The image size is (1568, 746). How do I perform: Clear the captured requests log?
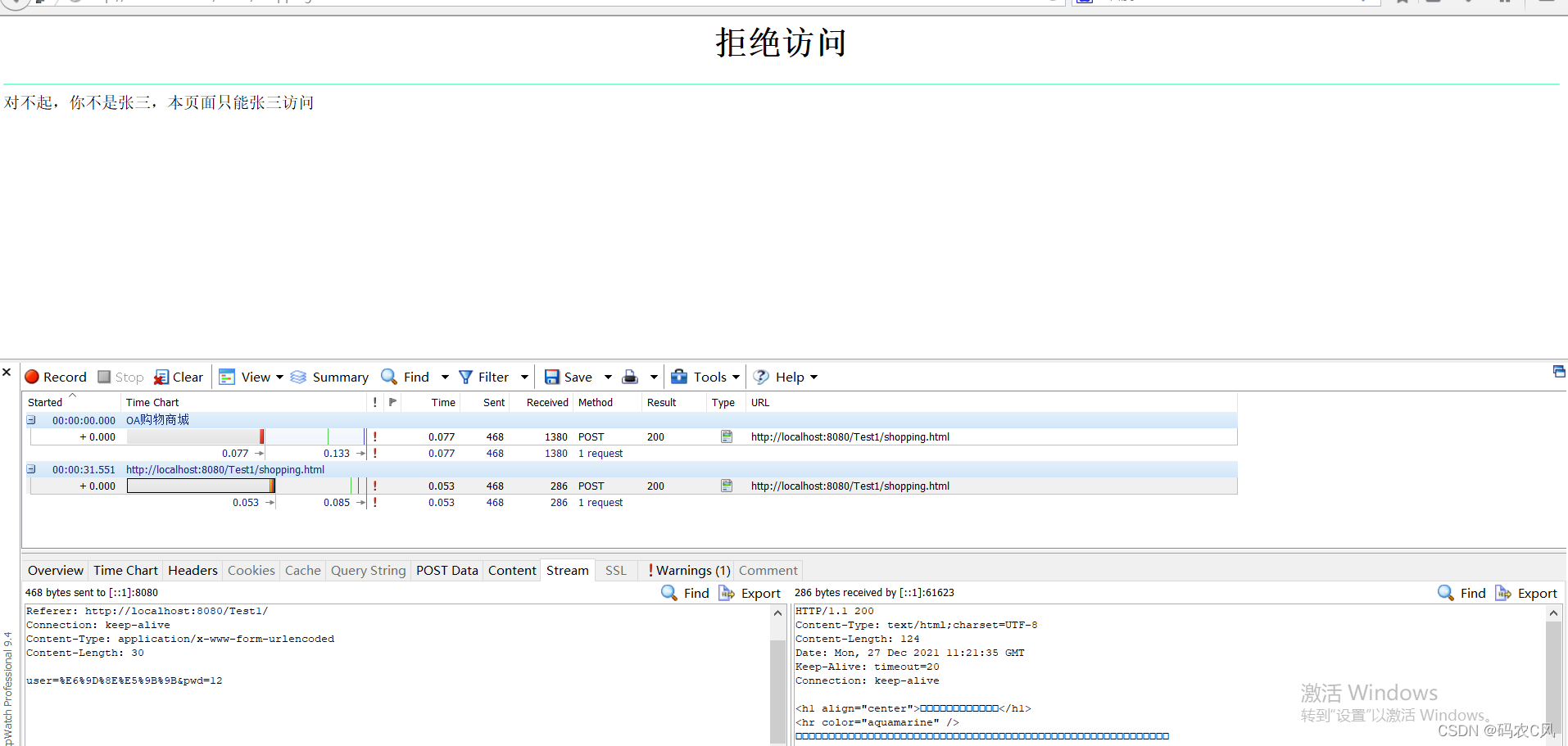(179, 377)
